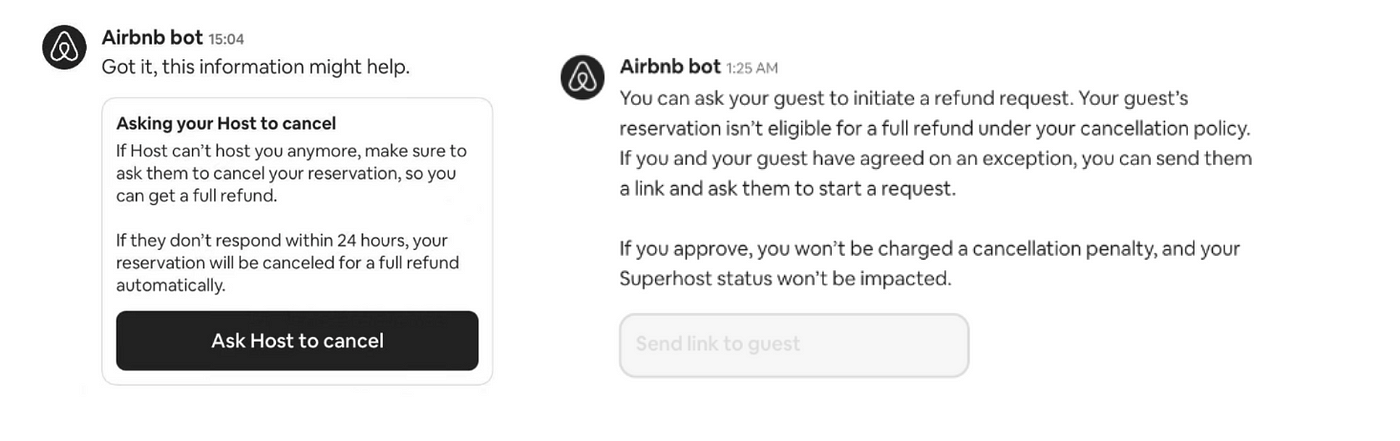
Task: Click the 'can get a full refund.' line
Action: (x=197, y=196)
